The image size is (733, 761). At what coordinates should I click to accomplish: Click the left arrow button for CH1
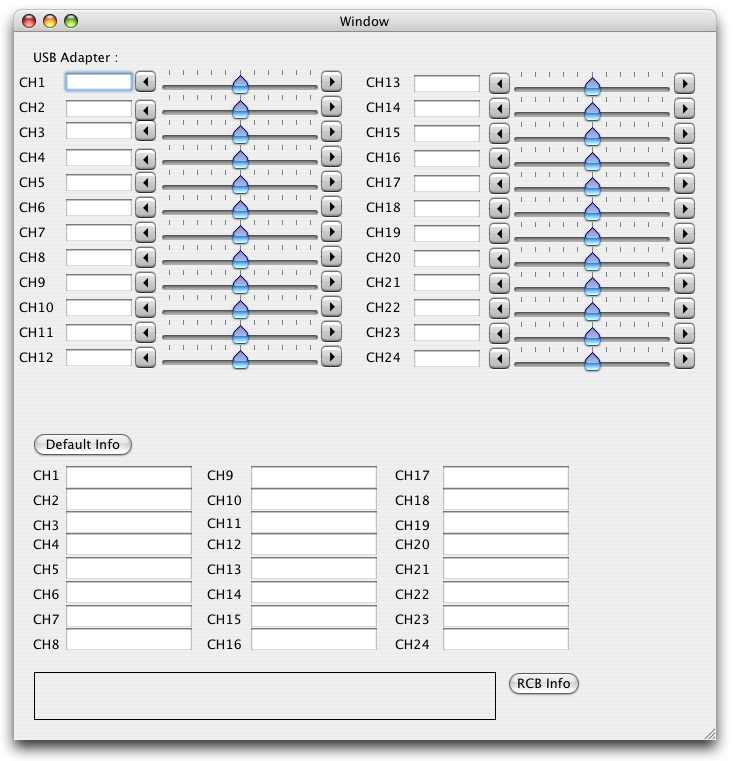(145, 82)
